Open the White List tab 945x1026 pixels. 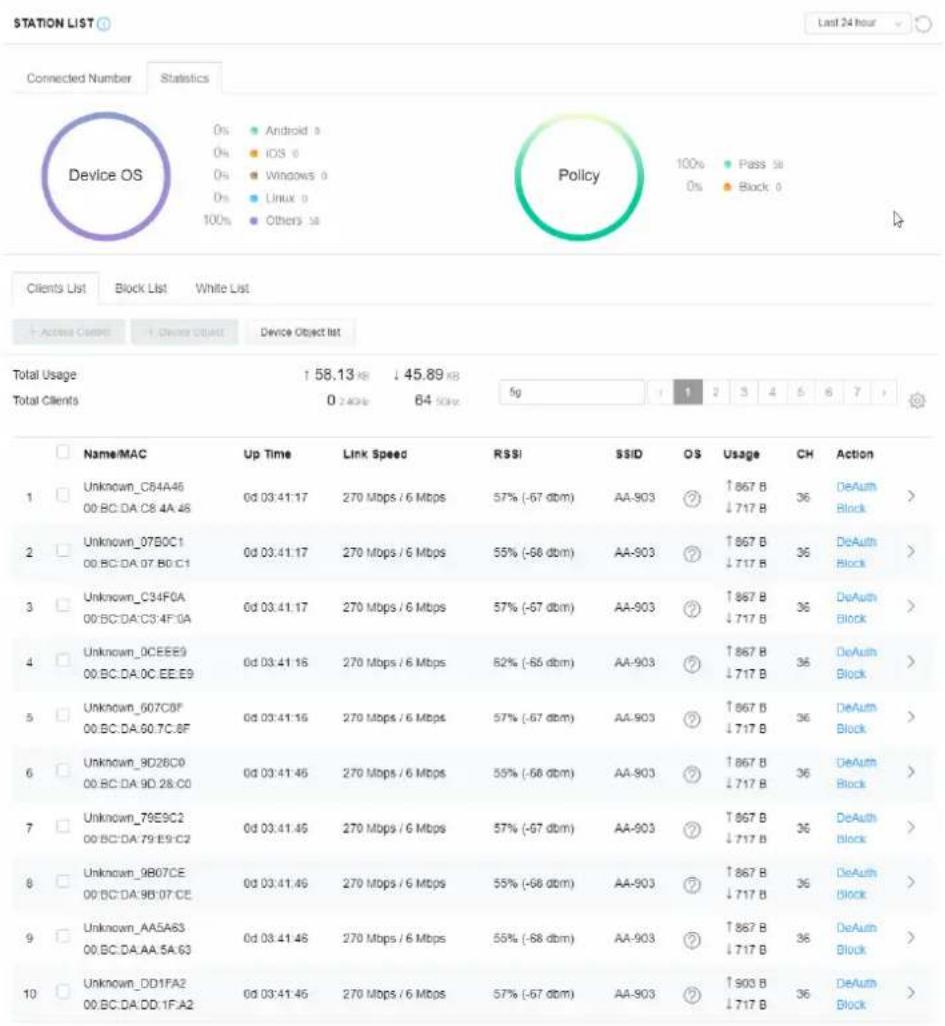pos(223,289)
